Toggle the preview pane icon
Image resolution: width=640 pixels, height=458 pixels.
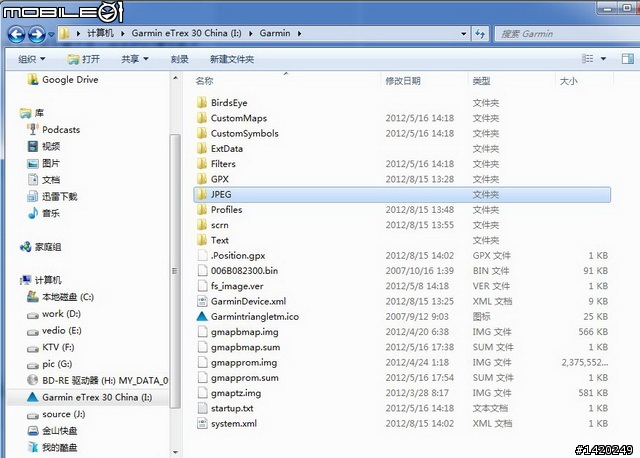click(628, 59)
